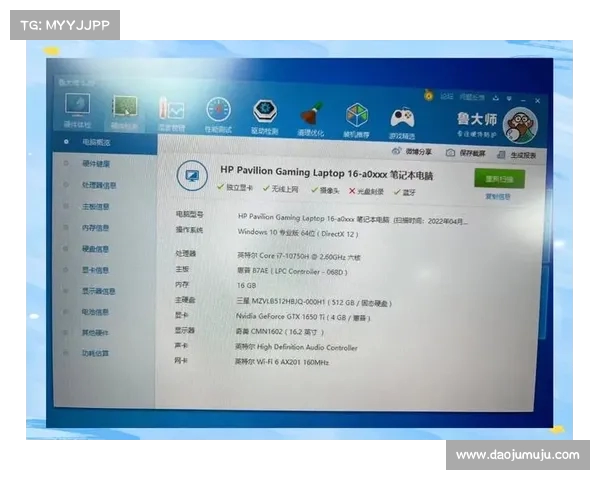Click the round computer monitor icon

[x=192, y=176]
